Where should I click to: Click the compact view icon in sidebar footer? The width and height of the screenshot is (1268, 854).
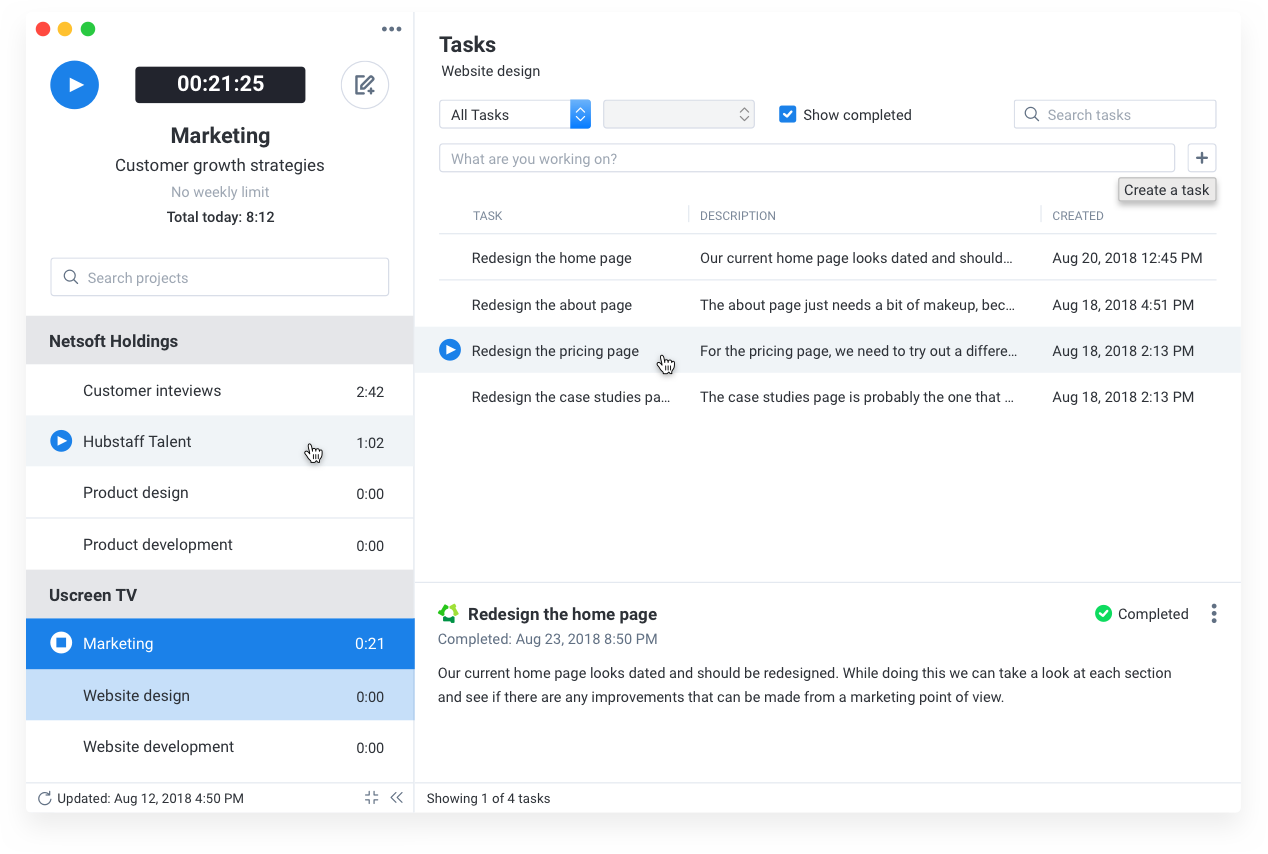click(x=372, y=797)
